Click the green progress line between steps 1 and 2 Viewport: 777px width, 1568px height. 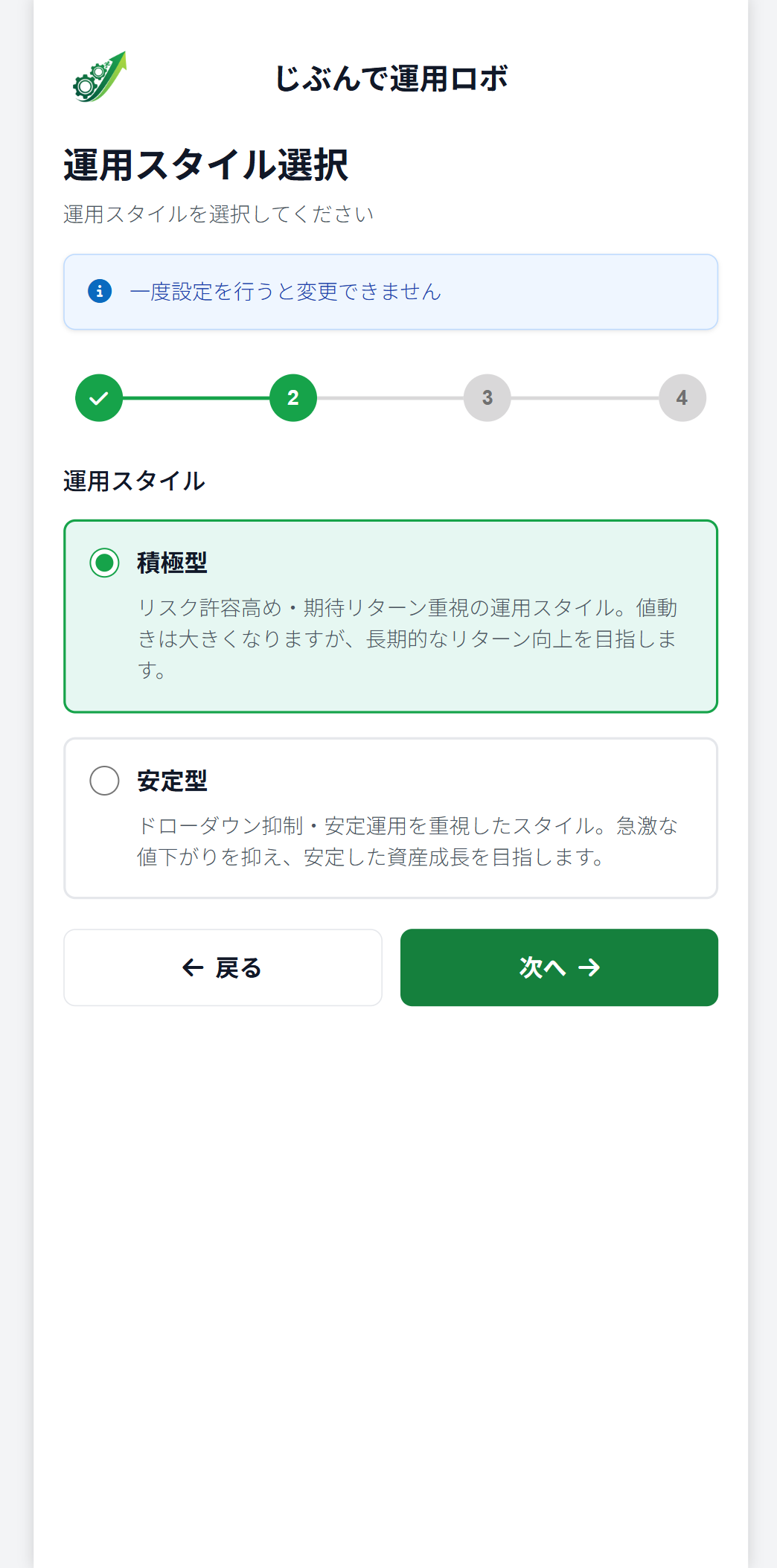tap(196, 398)
